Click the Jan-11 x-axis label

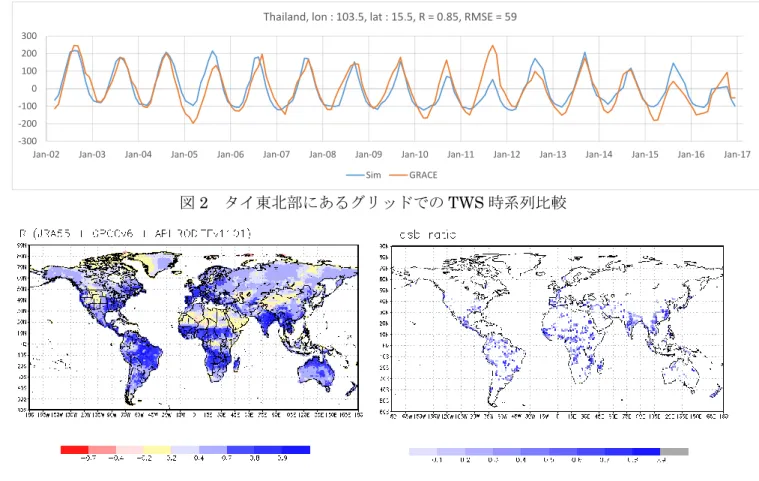[460, 154]
